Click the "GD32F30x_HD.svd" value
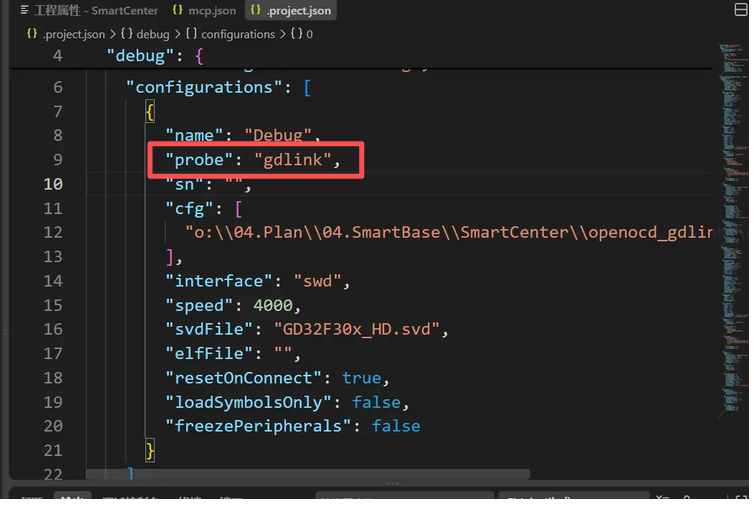754x506 pixels. 358,331
